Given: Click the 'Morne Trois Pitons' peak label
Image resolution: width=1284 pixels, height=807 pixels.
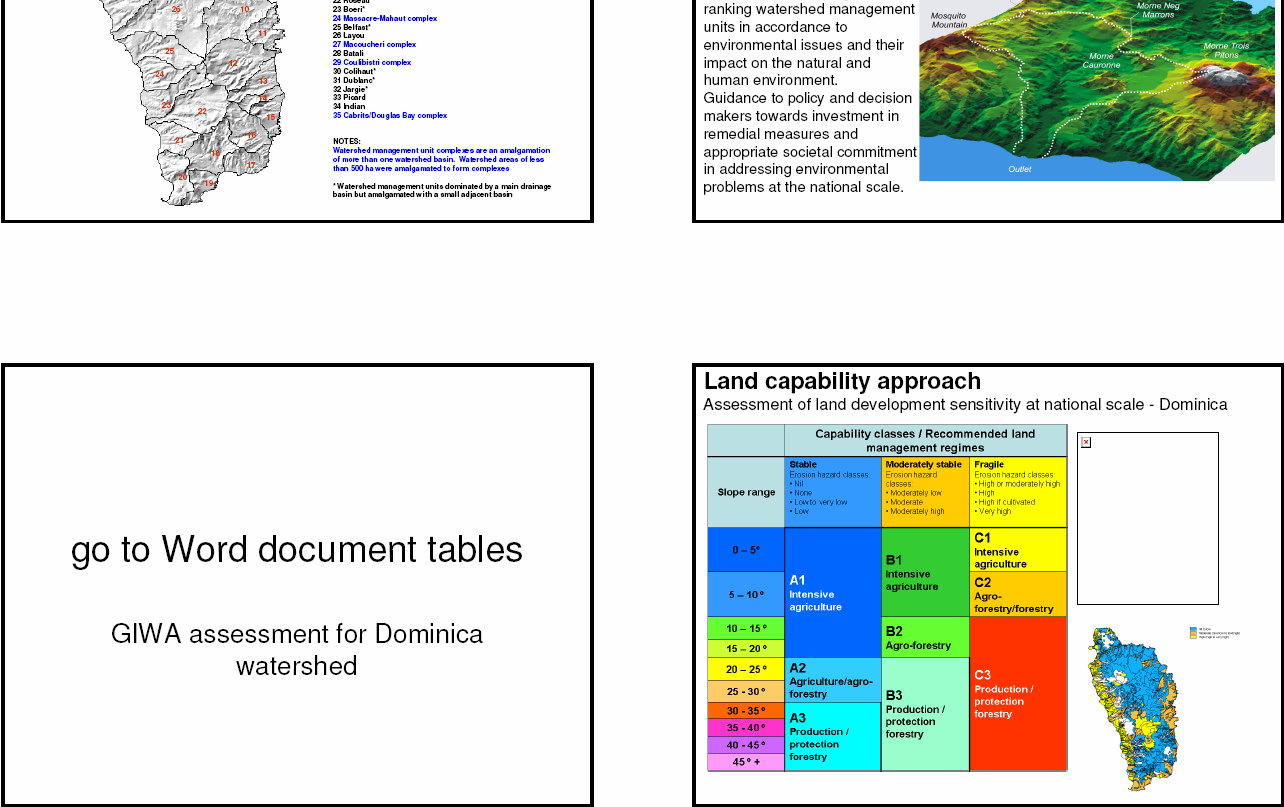Looking at the screenshot, I should (1226, 50).
